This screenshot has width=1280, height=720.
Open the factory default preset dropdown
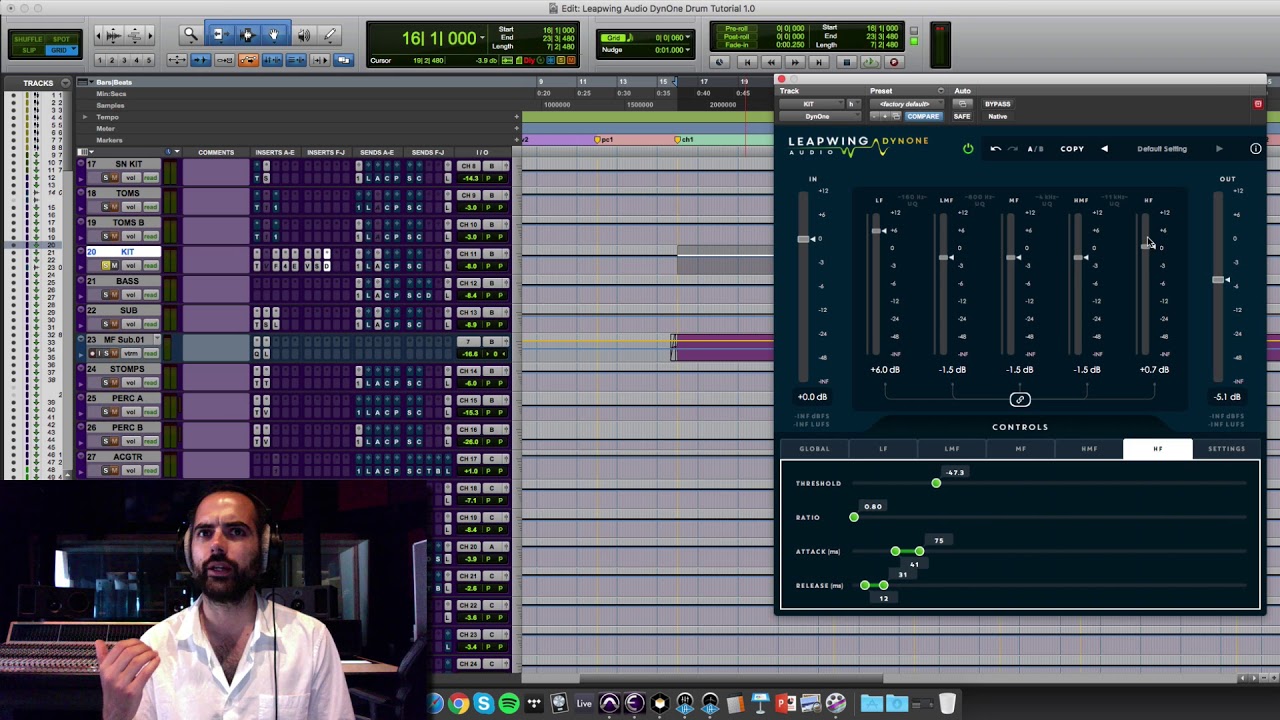pyautogui.click(x=905, y=104)
